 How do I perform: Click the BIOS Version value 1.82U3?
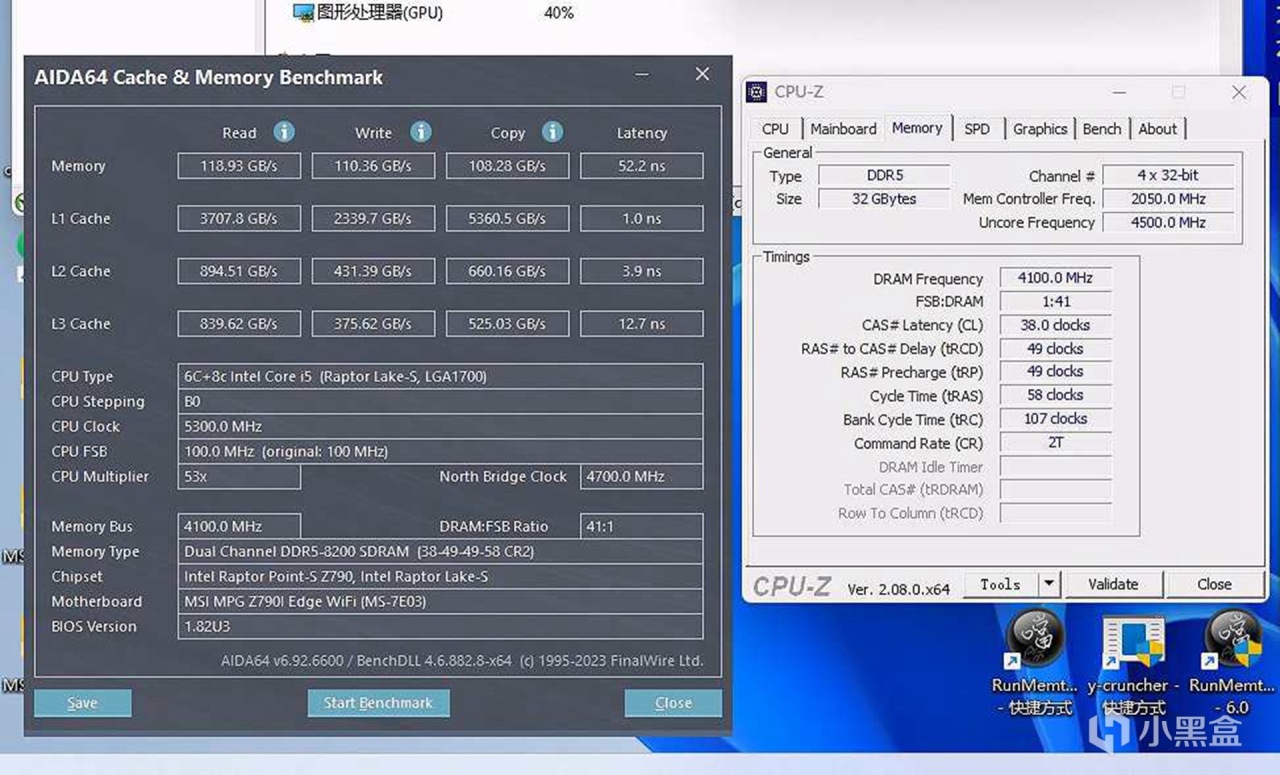440,627
